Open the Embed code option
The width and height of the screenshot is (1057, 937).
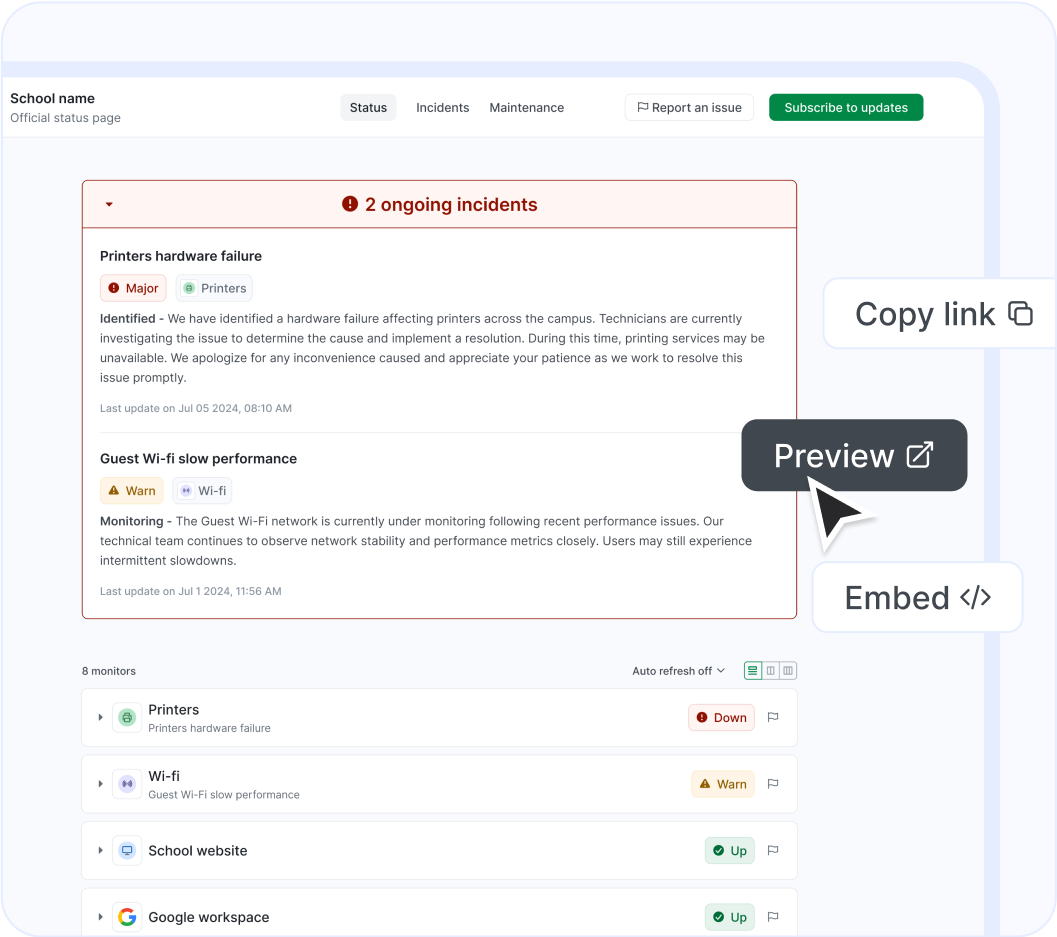click(915, 597)
